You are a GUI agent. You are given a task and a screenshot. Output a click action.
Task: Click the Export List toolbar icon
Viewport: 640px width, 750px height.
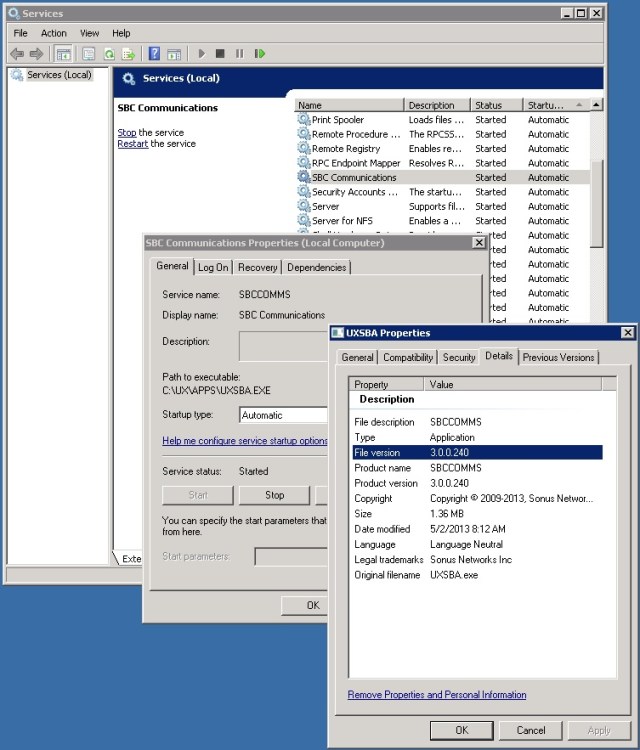[x=127, y=54]
